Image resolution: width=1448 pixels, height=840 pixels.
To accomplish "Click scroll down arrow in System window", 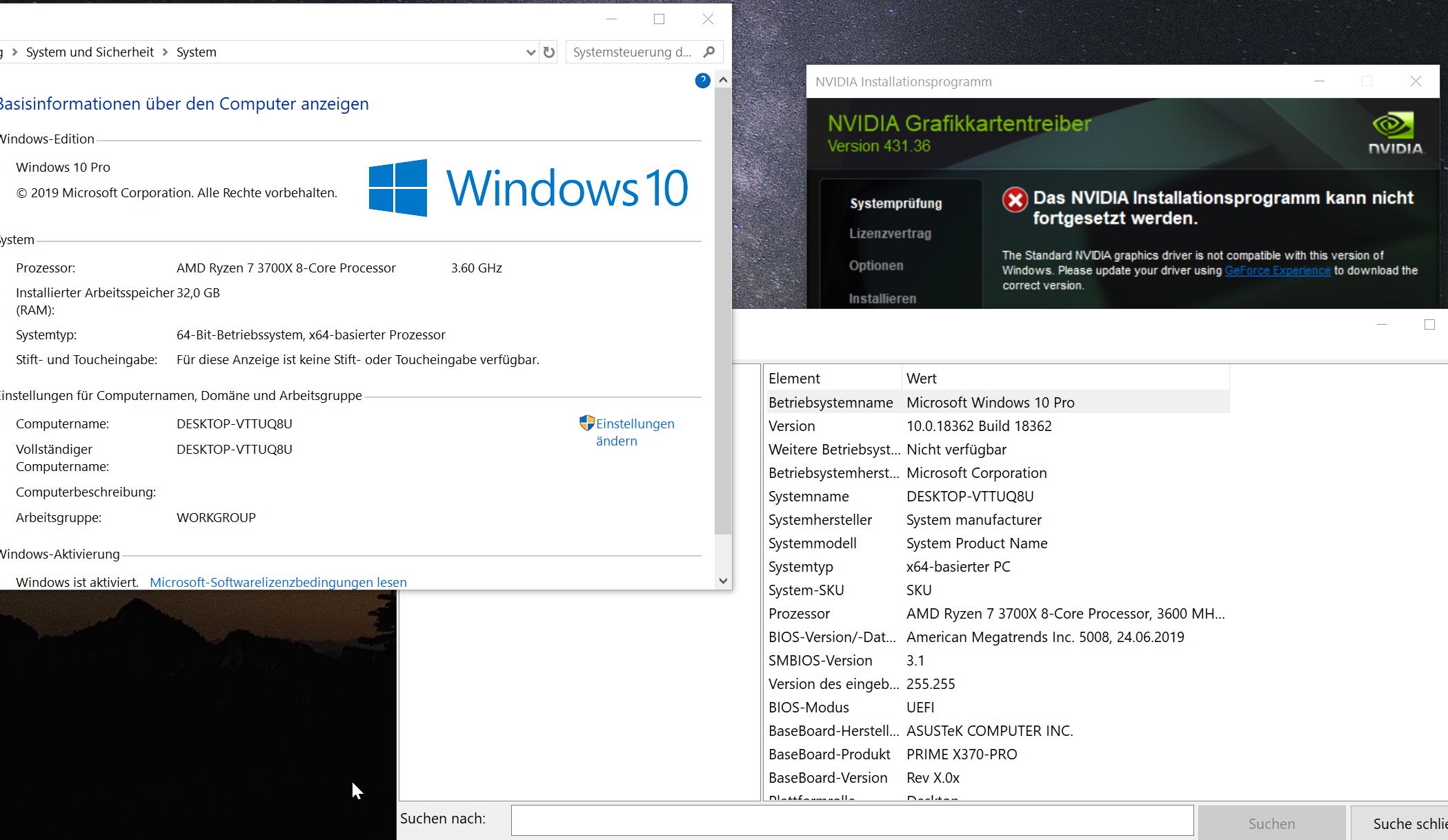I will 723,581.
